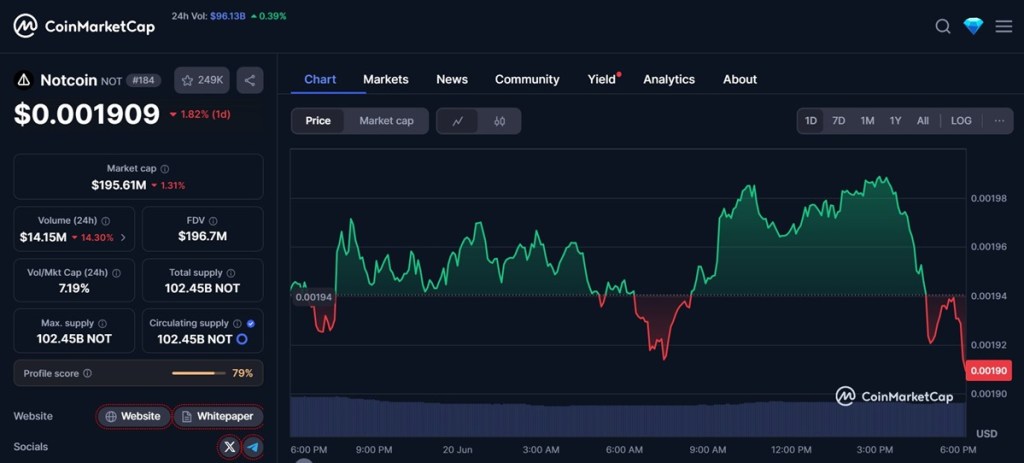Click the red 0.00190 current price label
Viewport: 1024px width, 463px height.
pos(988,370)
